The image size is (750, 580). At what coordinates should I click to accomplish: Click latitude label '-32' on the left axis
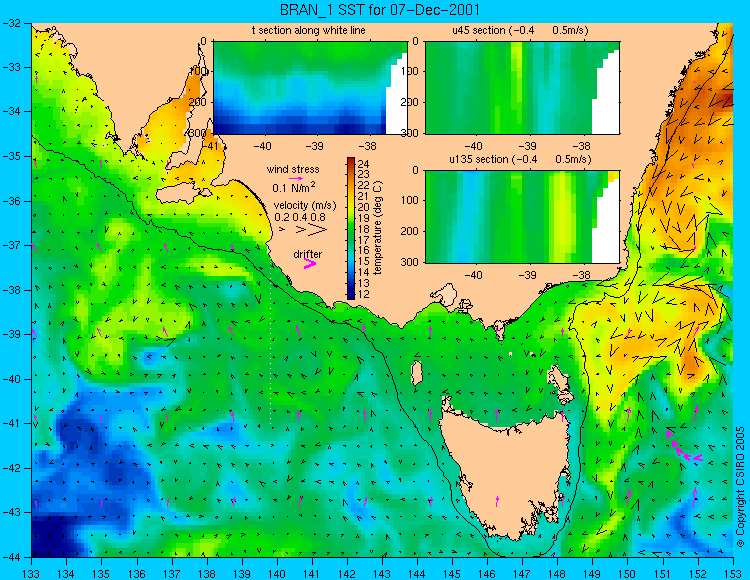click(12, 23)
